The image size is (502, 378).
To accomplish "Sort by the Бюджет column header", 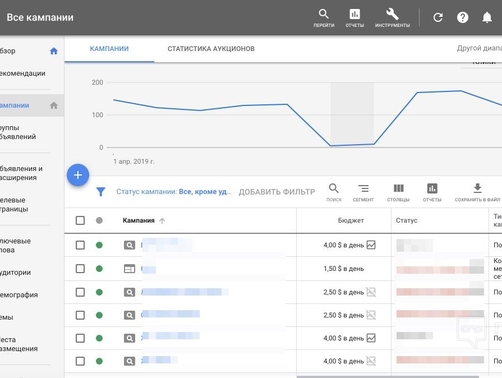I will (x=351, y=221).
